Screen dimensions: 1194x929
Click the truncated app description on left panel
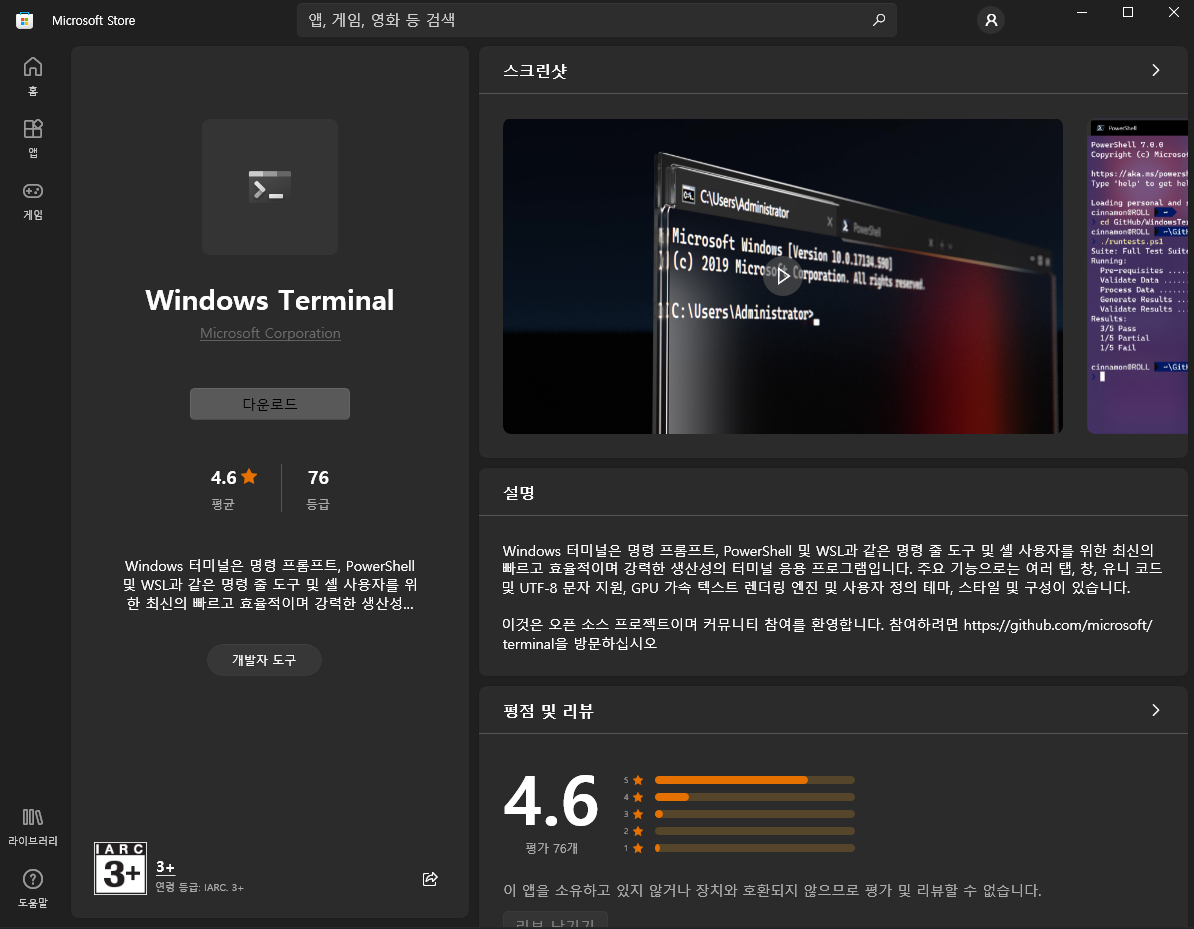tap(270, 585)
